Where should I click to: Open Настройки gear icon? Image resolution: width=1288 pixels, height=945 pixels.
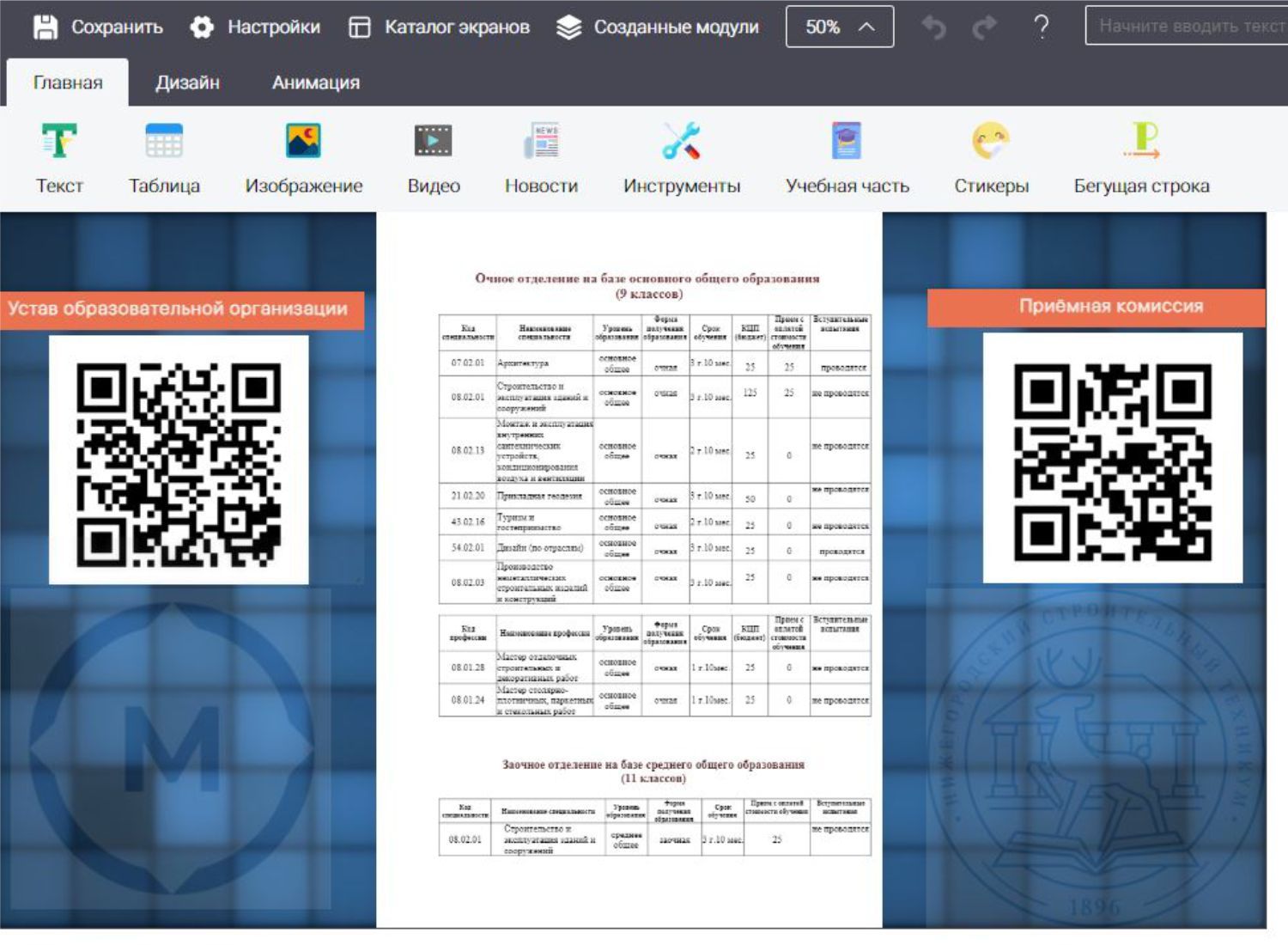coord(202,27)
